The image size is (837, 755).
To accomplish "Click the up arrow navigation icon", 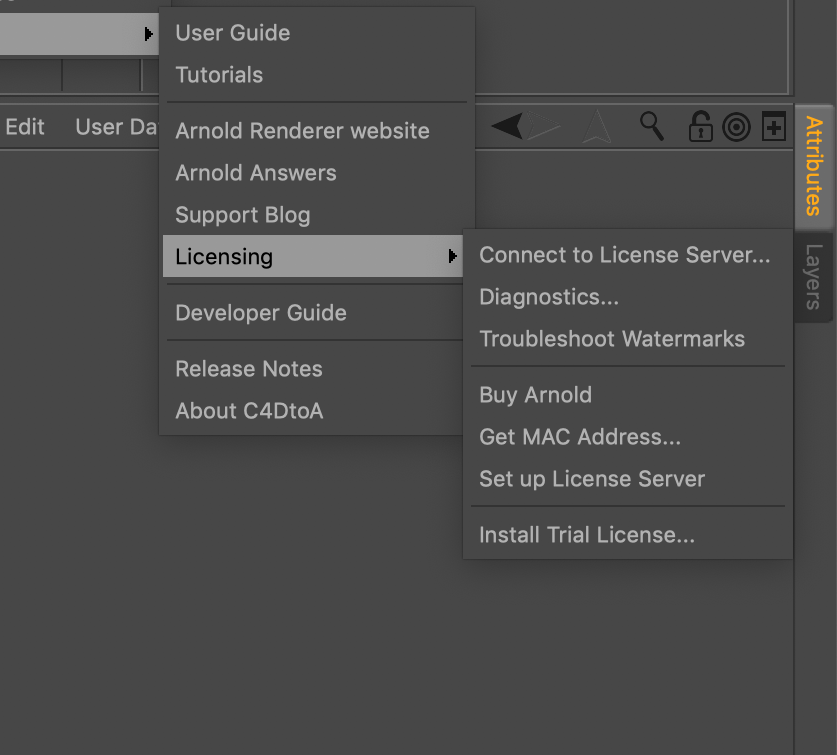I will click(x=596, y=127).
